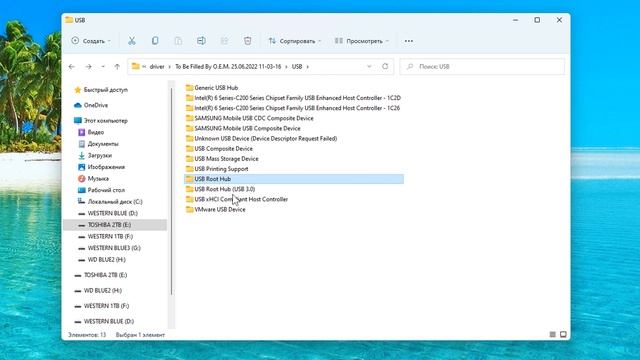Go forward with the forward arrow
The width and height of the screenshot is (640, 360).
88,67
